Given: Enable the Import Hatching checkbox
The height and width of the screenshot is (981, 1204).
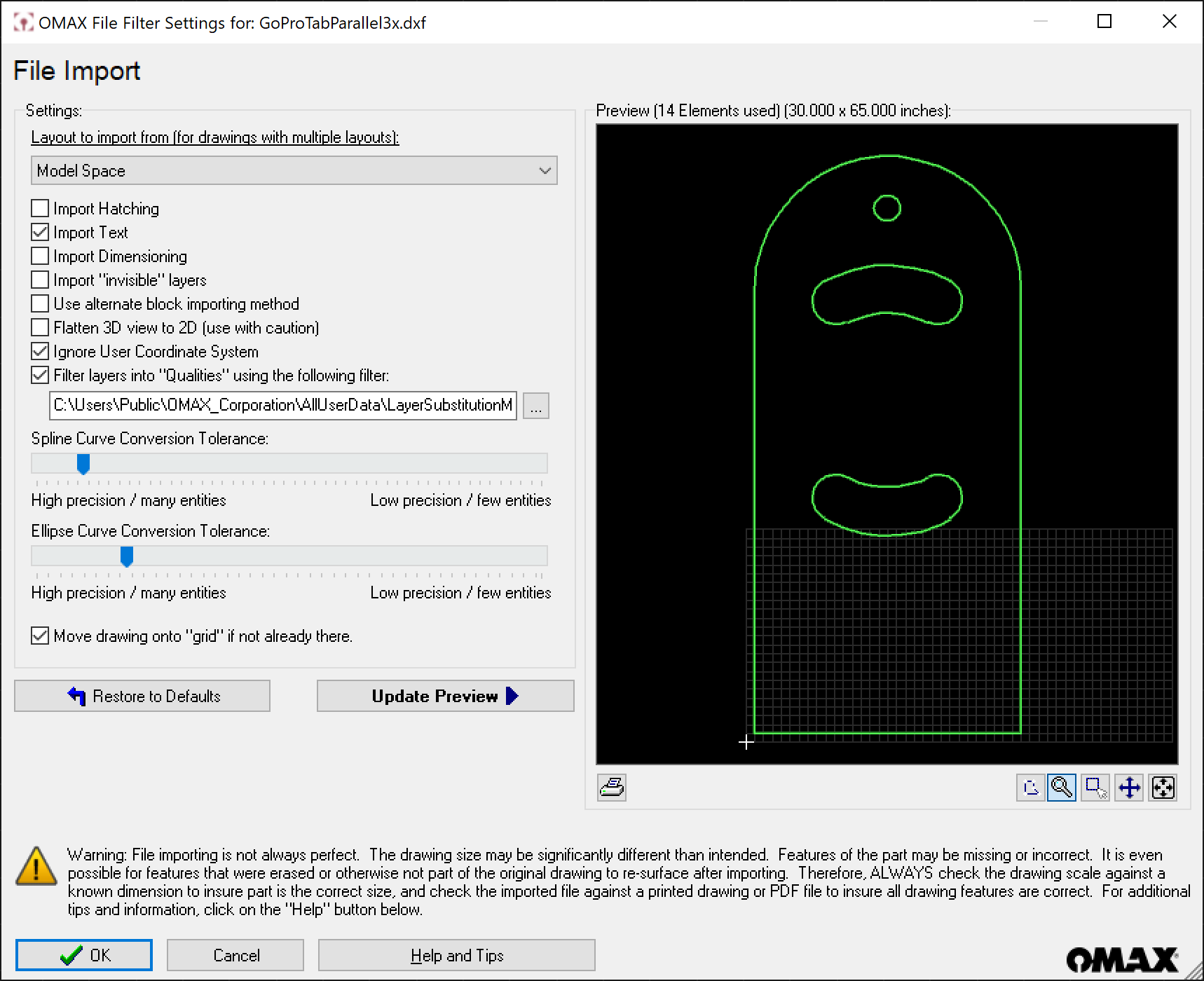Looking at the screenshot, I should (x=41, y=209).
